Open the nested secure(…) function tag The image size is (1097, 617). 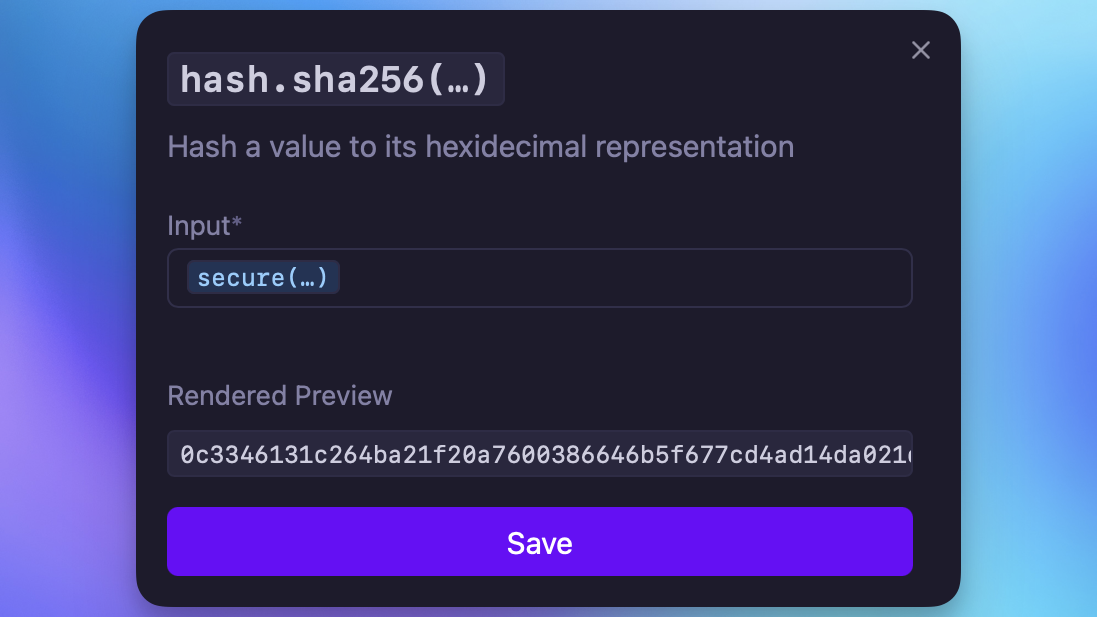[263, 278]
